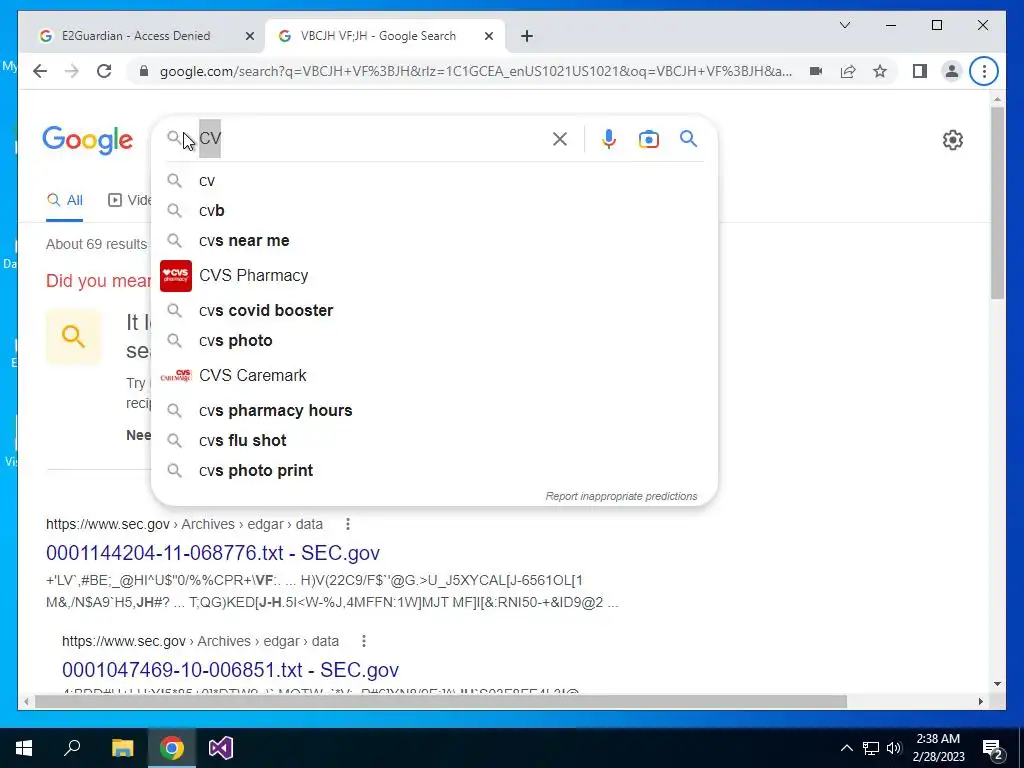Open Chrome three-dot menu

click(x=984, y=71)
